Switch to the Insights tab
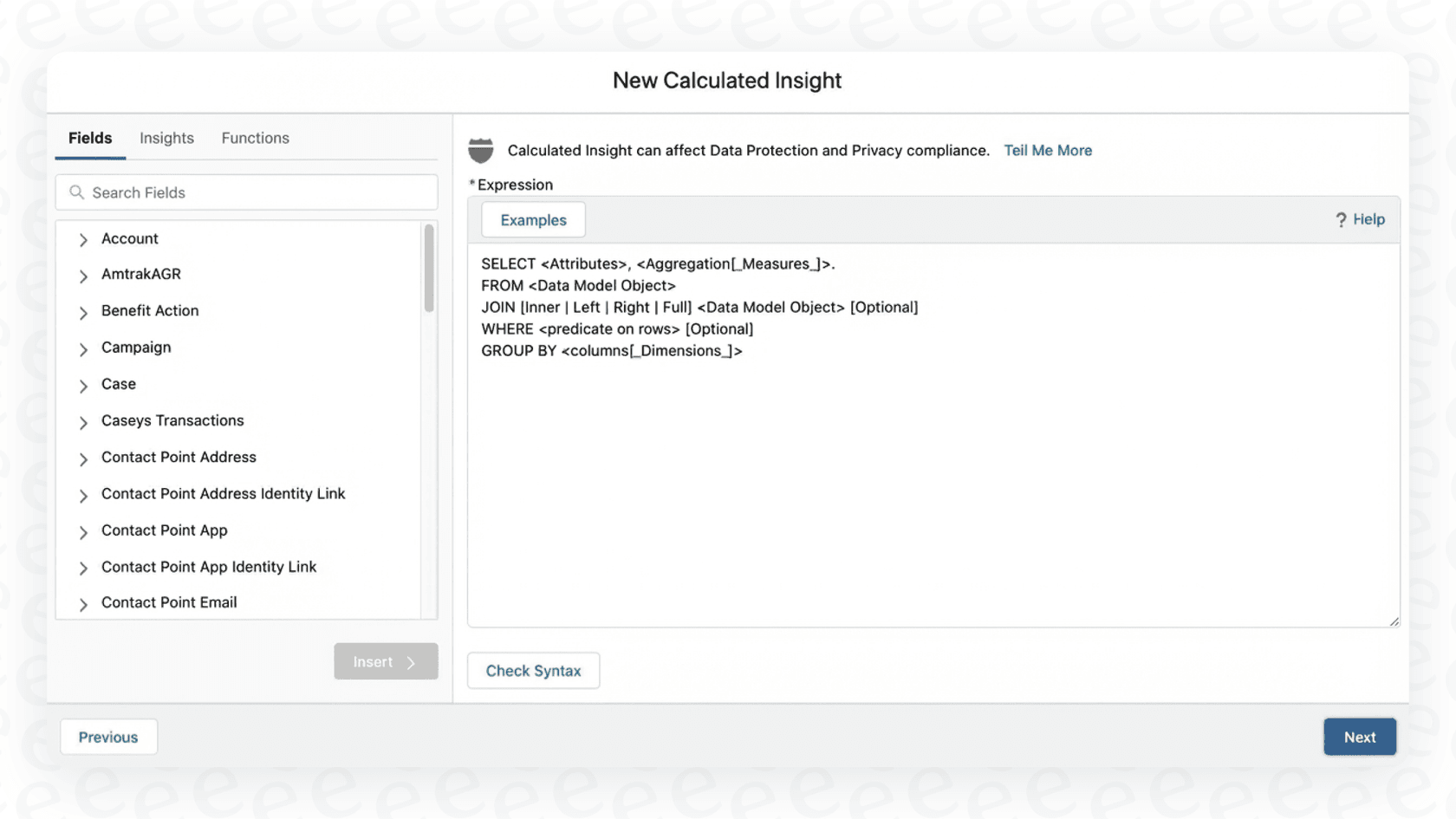The height and width of the screenshot is (819, 1456). click(x=166, y=138)
